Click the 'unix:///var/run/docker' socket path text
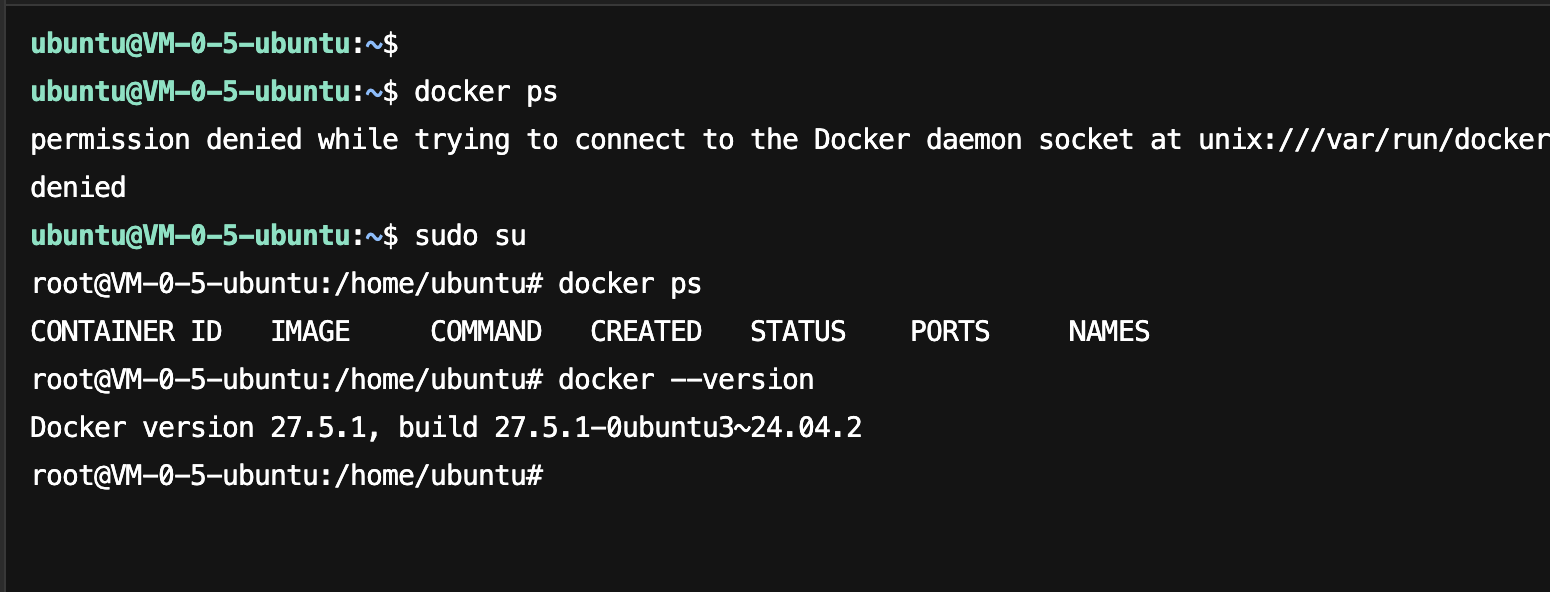Image resolution: width=1550 pixels, height=592 pixels. 1374,140
